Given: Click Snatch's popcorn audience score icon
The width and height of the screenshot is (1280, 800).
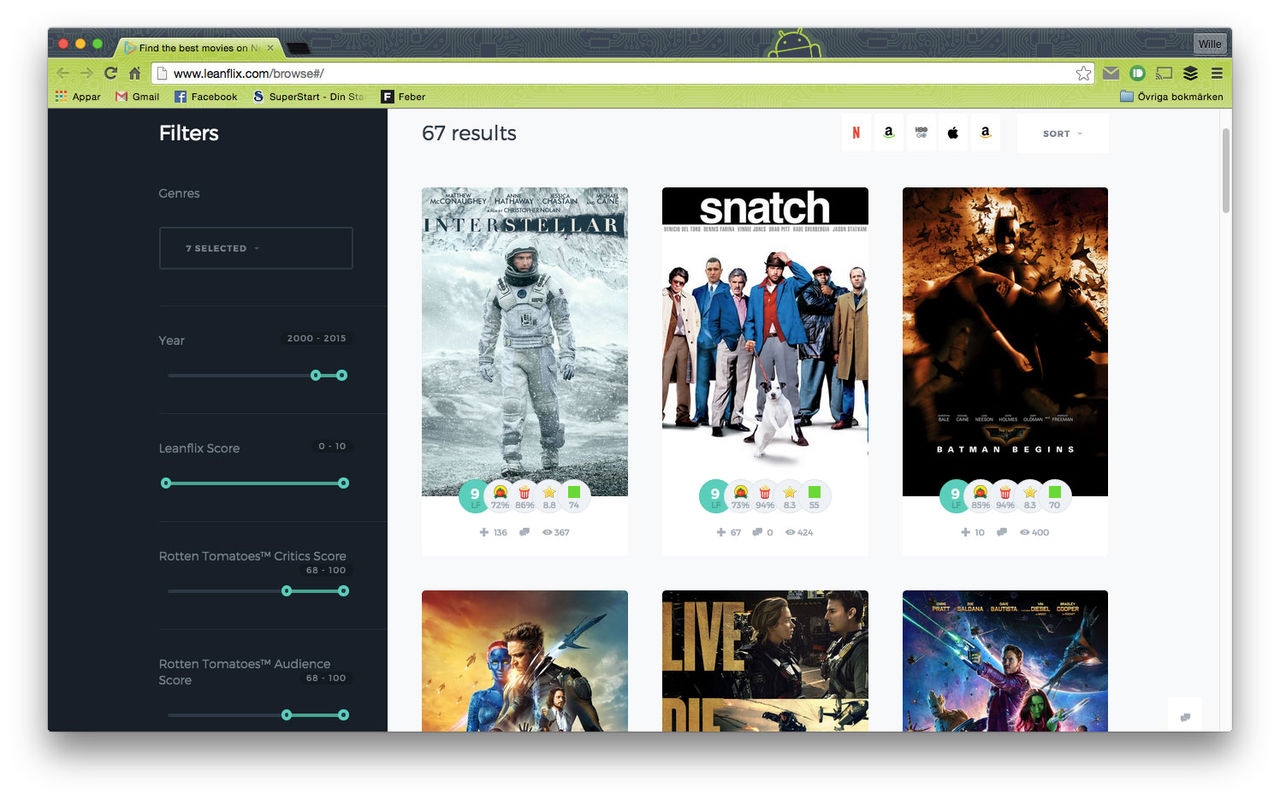Looking at the screenshot, I should [765, 492].
